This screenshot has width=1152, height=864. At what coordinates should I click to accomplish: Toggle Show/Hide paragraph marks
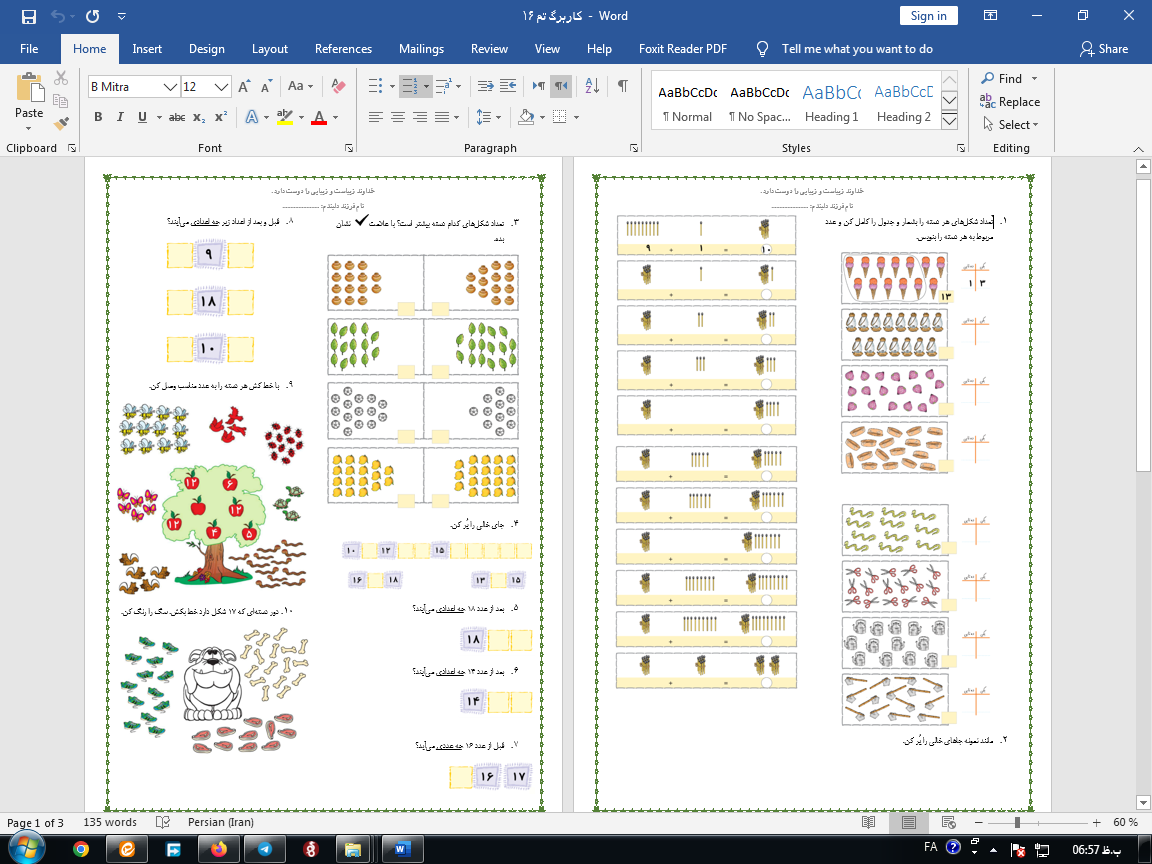[x=622, y=86]
